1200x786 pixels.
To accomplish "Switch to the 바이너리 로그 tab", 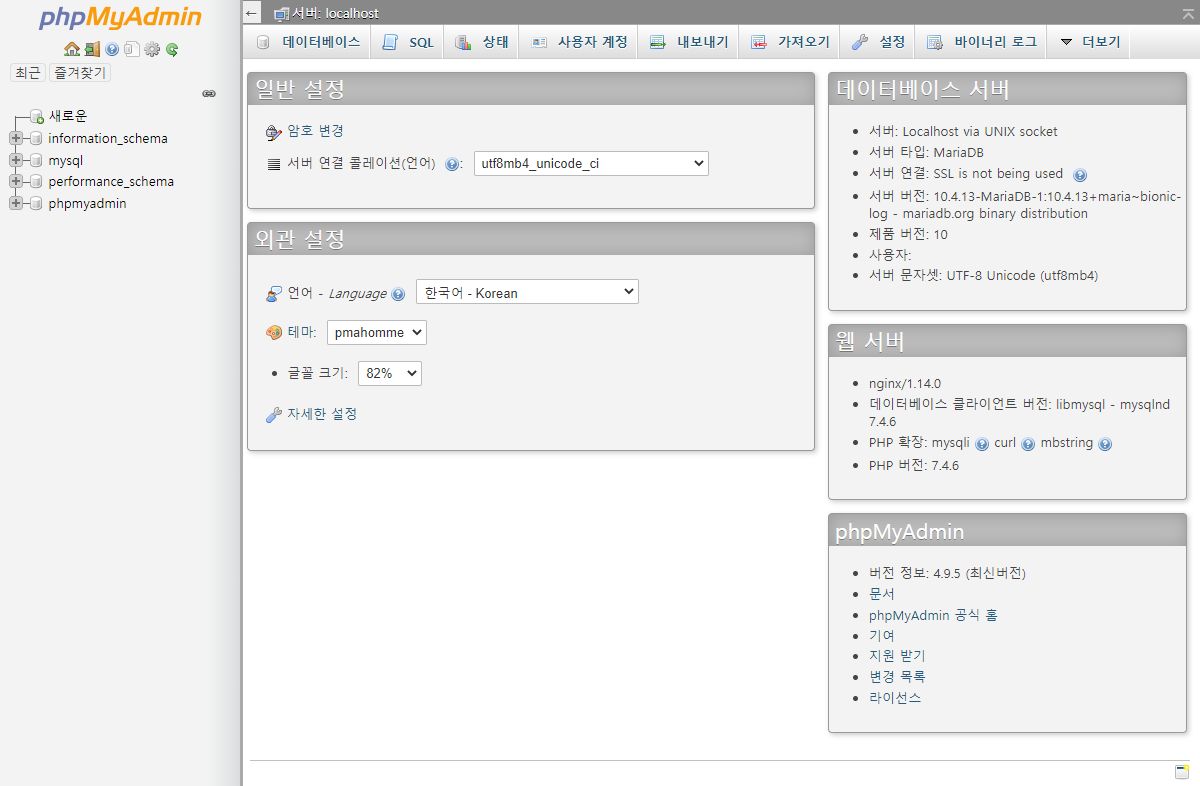I will pyautogui.click(x=981, y=42).
